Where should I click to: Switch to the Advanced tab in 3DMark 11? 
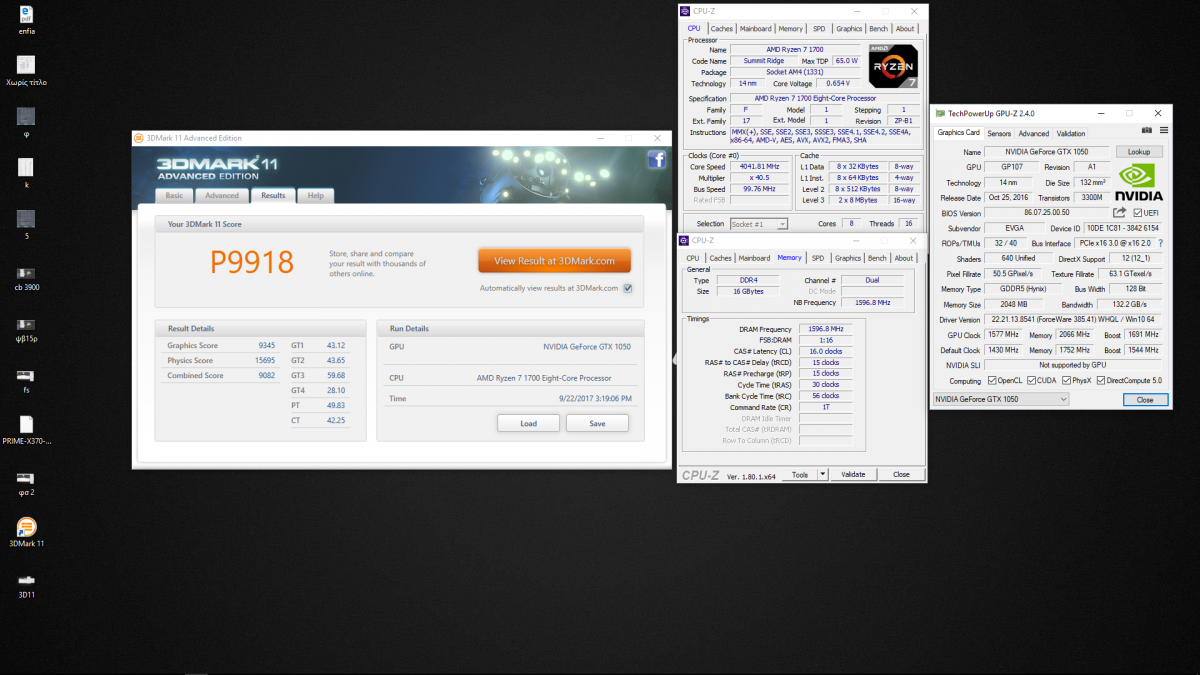223,196
